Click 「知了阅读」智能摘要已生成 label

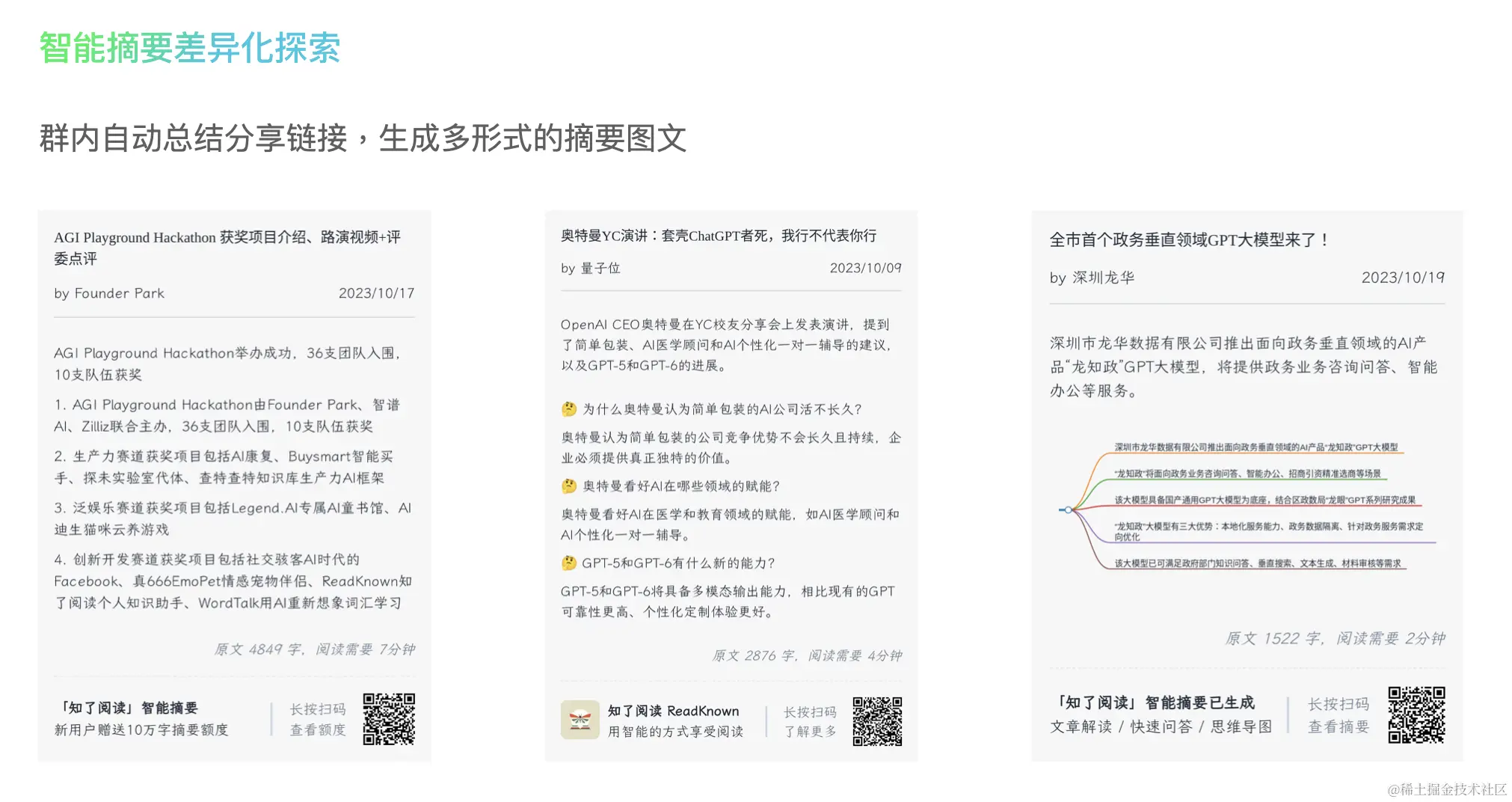[1155, 702]
